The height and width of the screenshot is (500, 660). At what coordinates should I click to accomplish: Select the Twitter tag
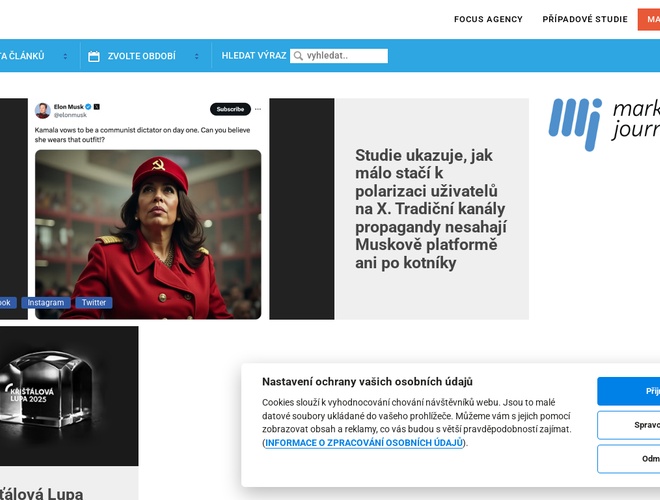pyautogui.click(x=94, y=303)
